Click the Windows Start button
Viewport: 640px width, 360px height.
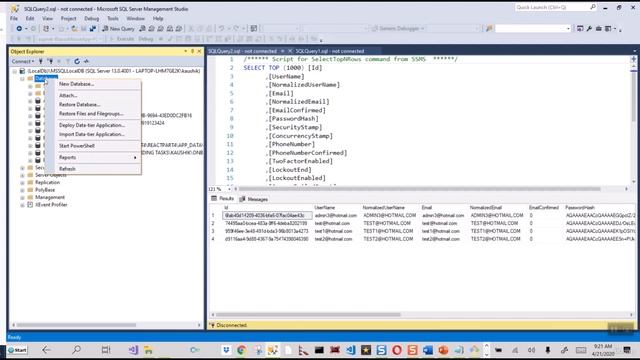(18, 350)
